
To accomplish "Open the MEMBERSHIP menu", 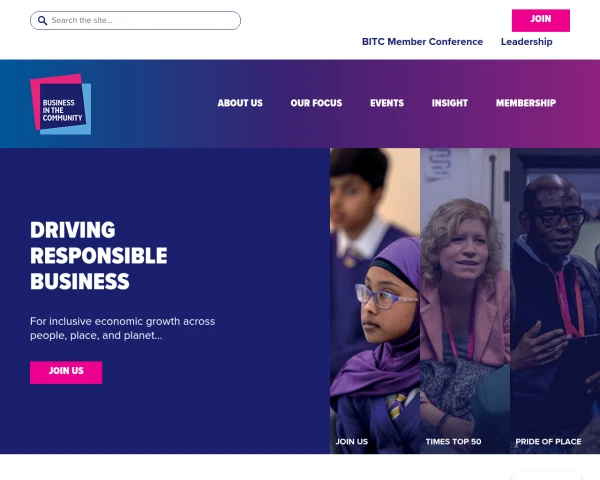I will 526,103.
